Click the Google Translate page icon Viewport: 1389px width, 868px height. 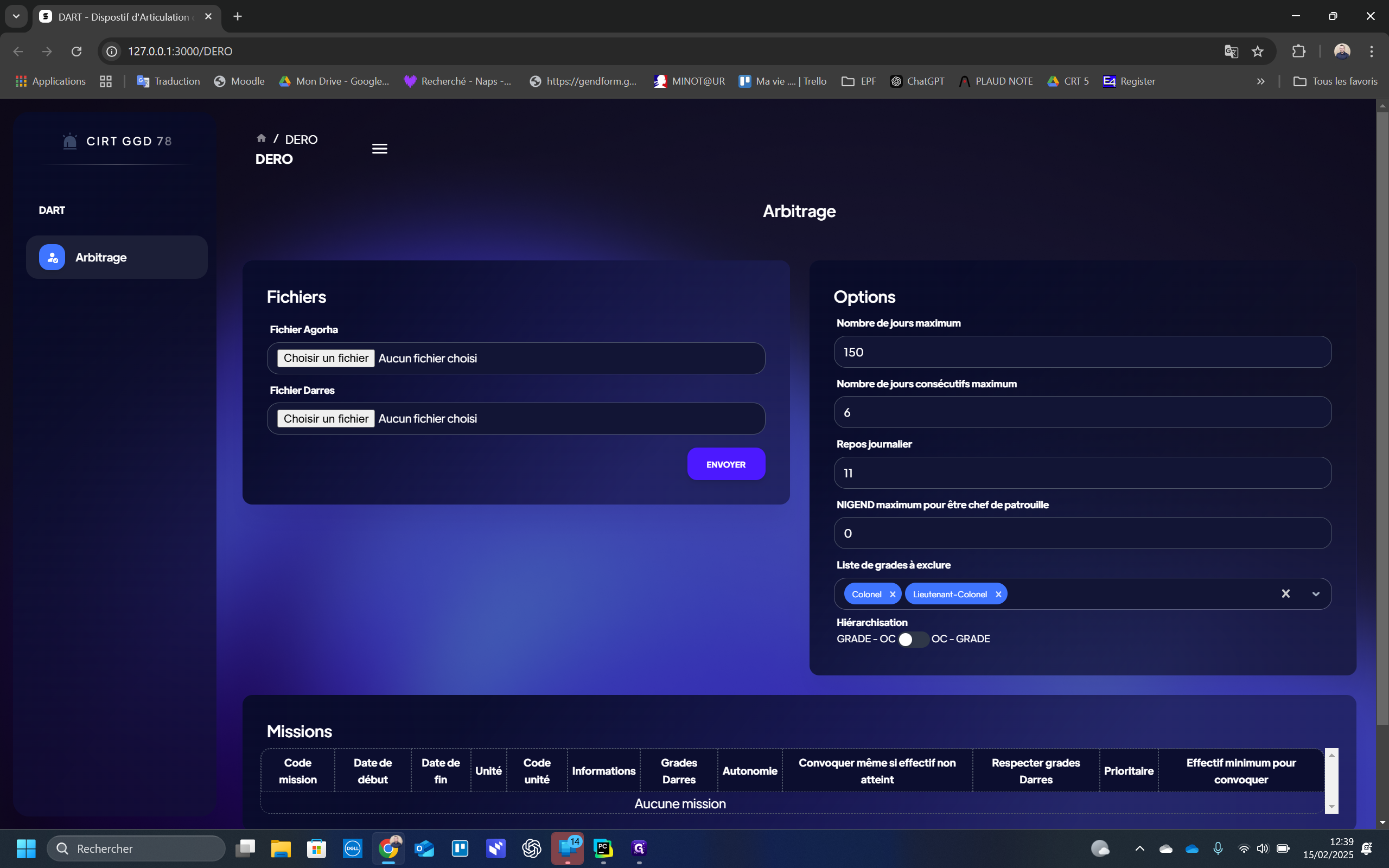(x=1231, y=51)
